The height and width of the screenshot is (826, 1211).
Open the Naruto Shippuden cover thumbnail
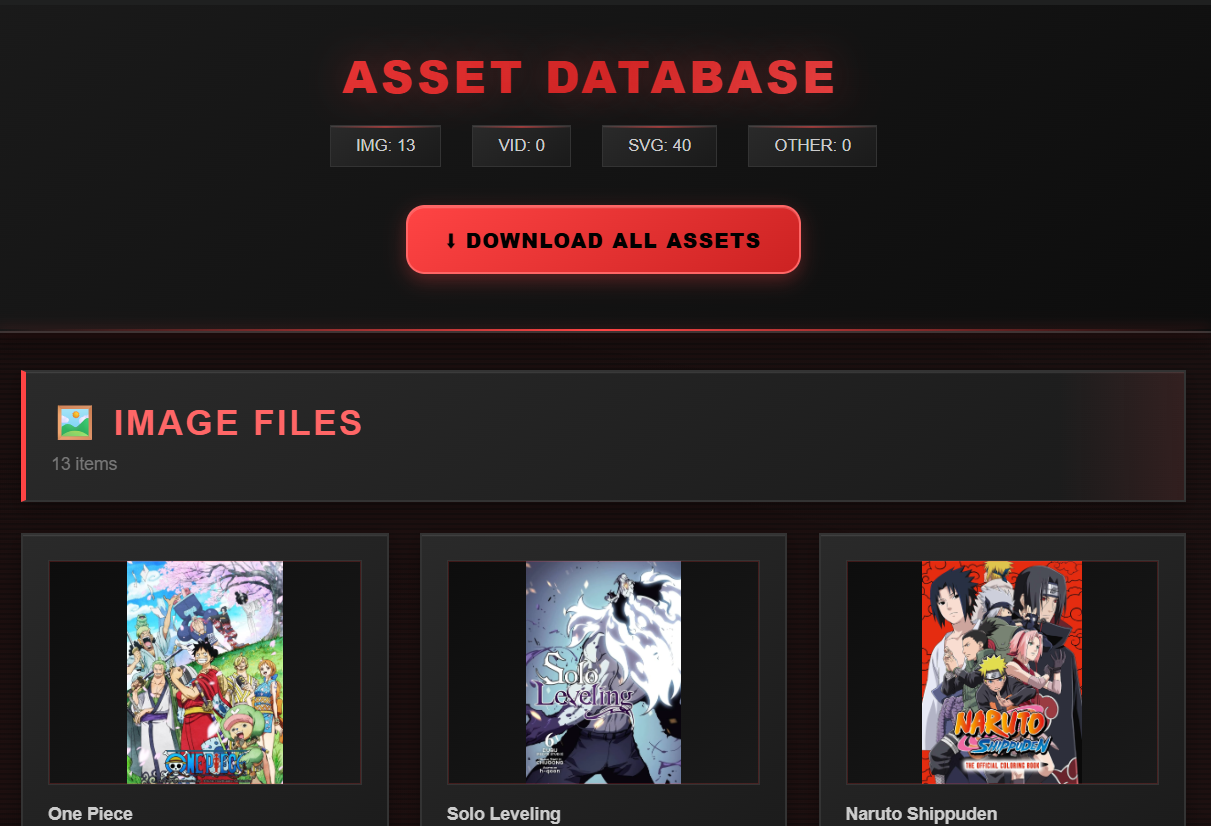pyautogui.click(x=1002, y=672)
